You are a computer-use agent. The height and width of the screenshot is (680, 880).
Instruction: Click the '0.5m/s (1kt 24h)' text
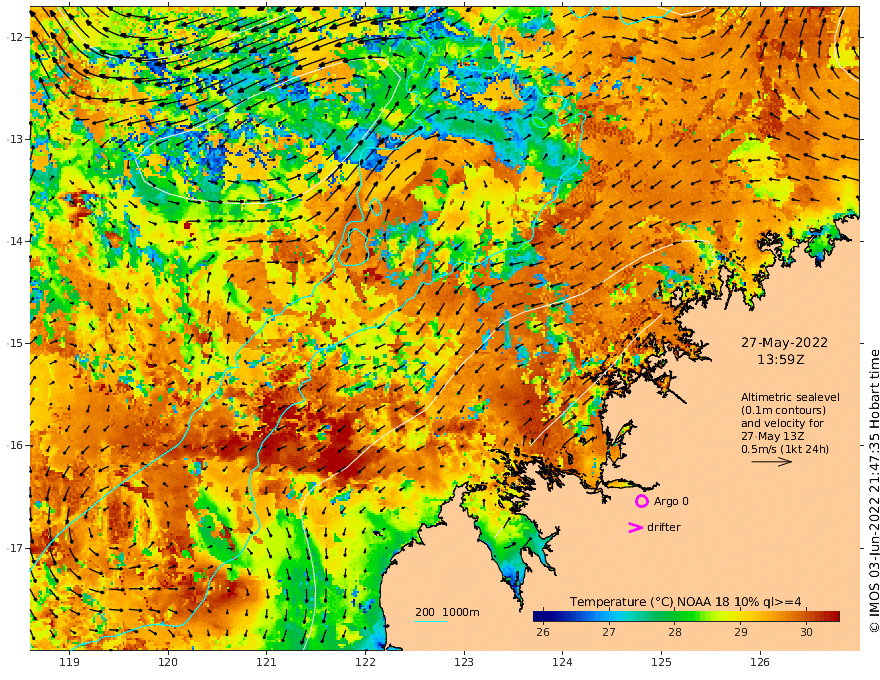[x=785, y=449]
